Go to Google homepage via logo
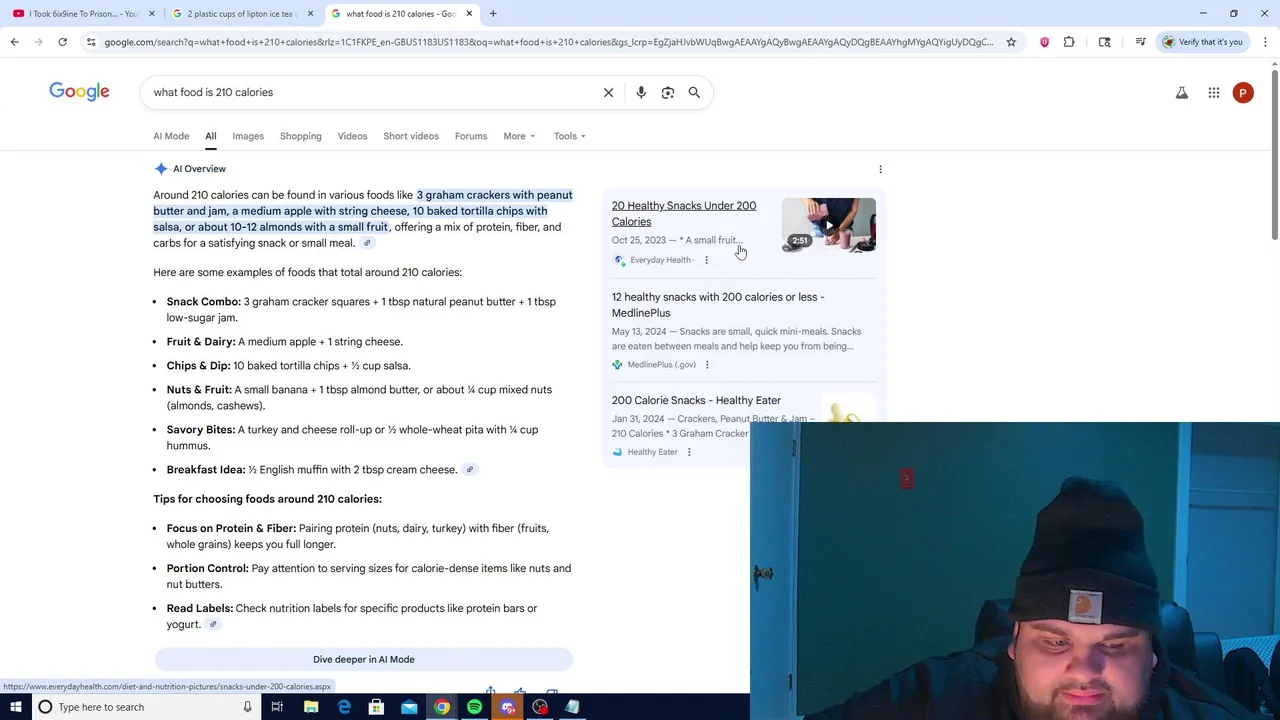The width and height of the screenshot is (1280, 720). [x=80, y=92]
